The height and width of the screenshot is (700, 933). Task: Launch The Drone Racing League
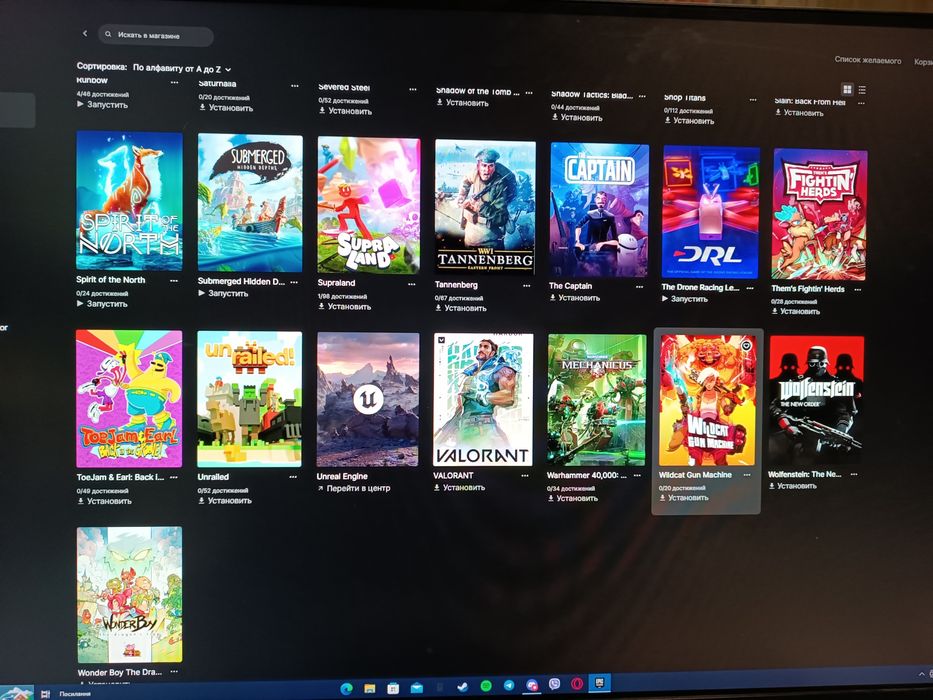pos(685,299)
